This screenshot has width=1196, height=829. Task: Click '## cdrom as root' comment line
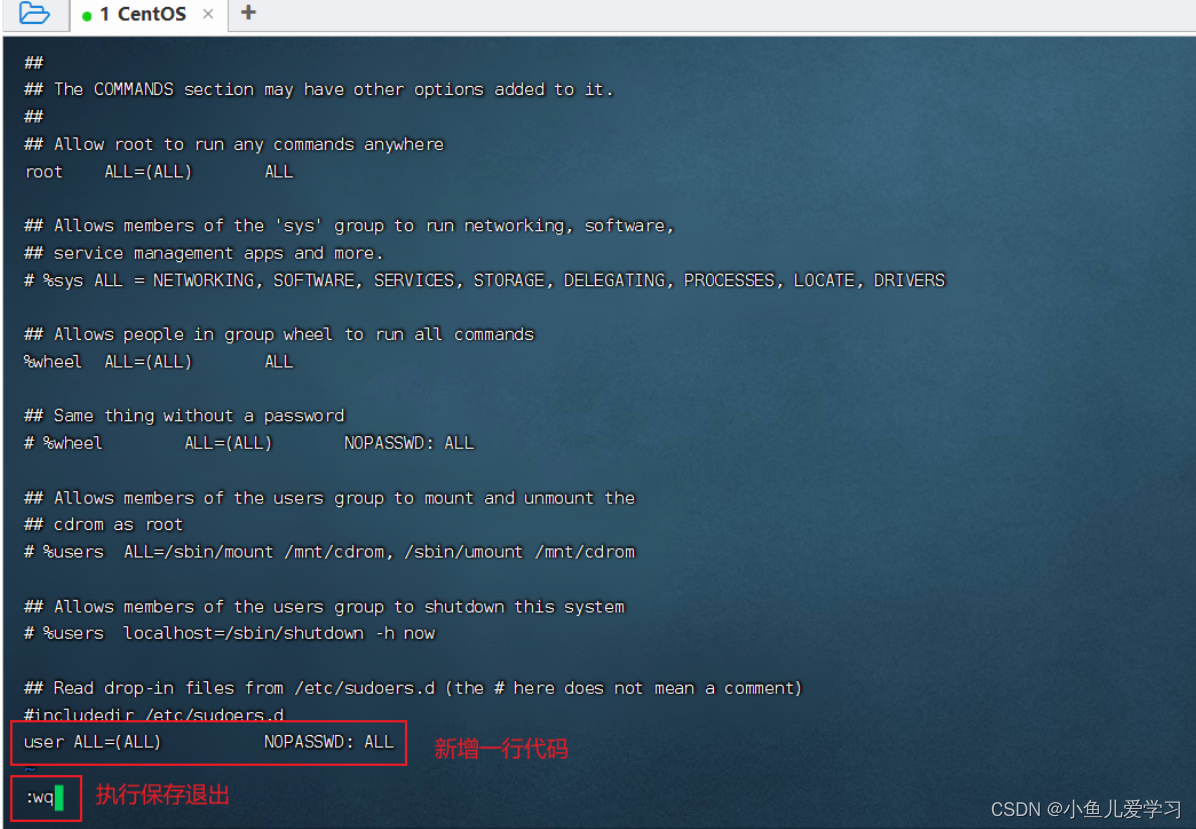click(104, 525)
